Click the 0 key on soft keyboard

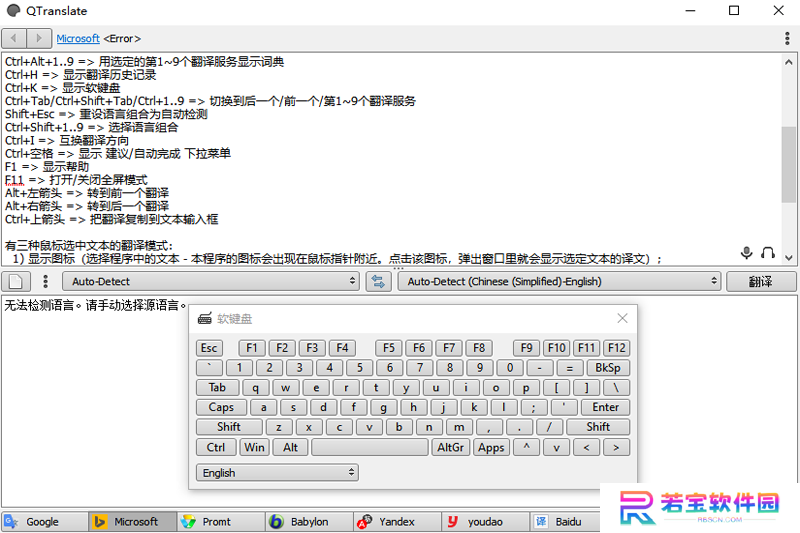[510, 368]
